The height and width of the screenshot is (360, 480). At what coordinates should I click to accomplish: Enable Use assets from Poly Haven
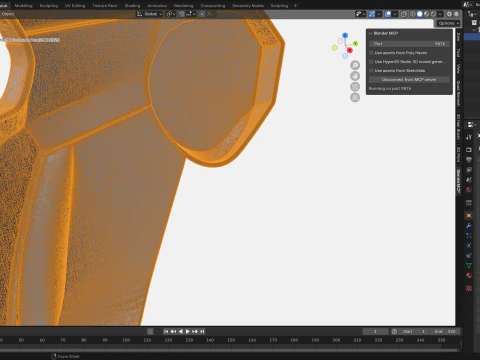pos(371,53)
